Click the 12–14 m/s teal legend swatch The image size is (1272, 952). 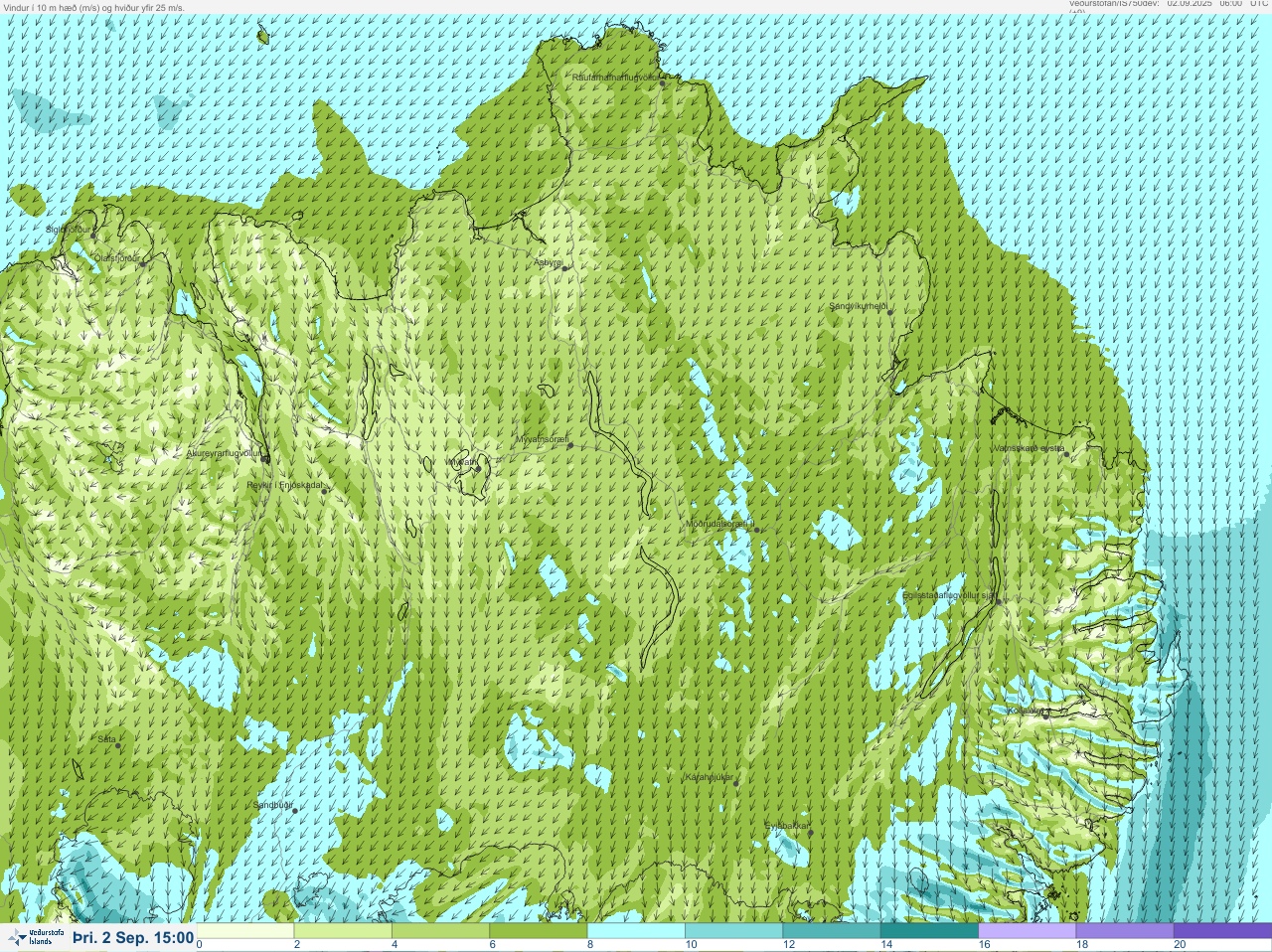(x=831, y=931)
